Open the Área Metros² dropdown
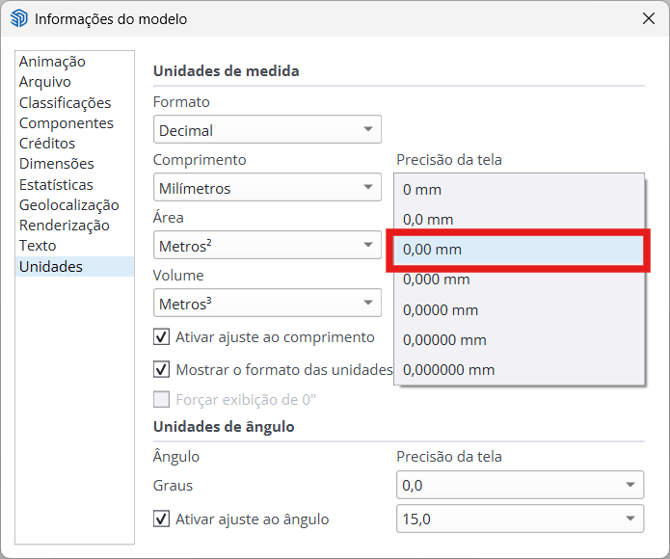Screen dimensions: 670x559 click(x=267, y=246)
